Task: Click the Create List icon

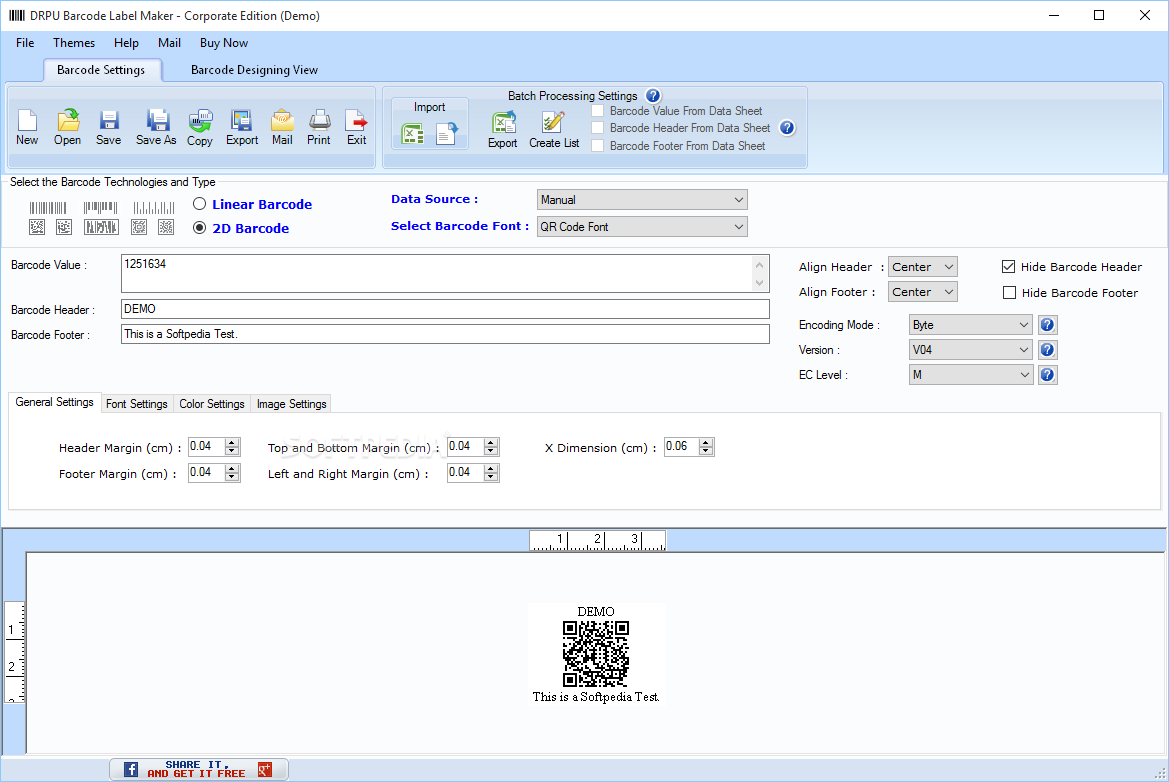Action: [554, 130]
